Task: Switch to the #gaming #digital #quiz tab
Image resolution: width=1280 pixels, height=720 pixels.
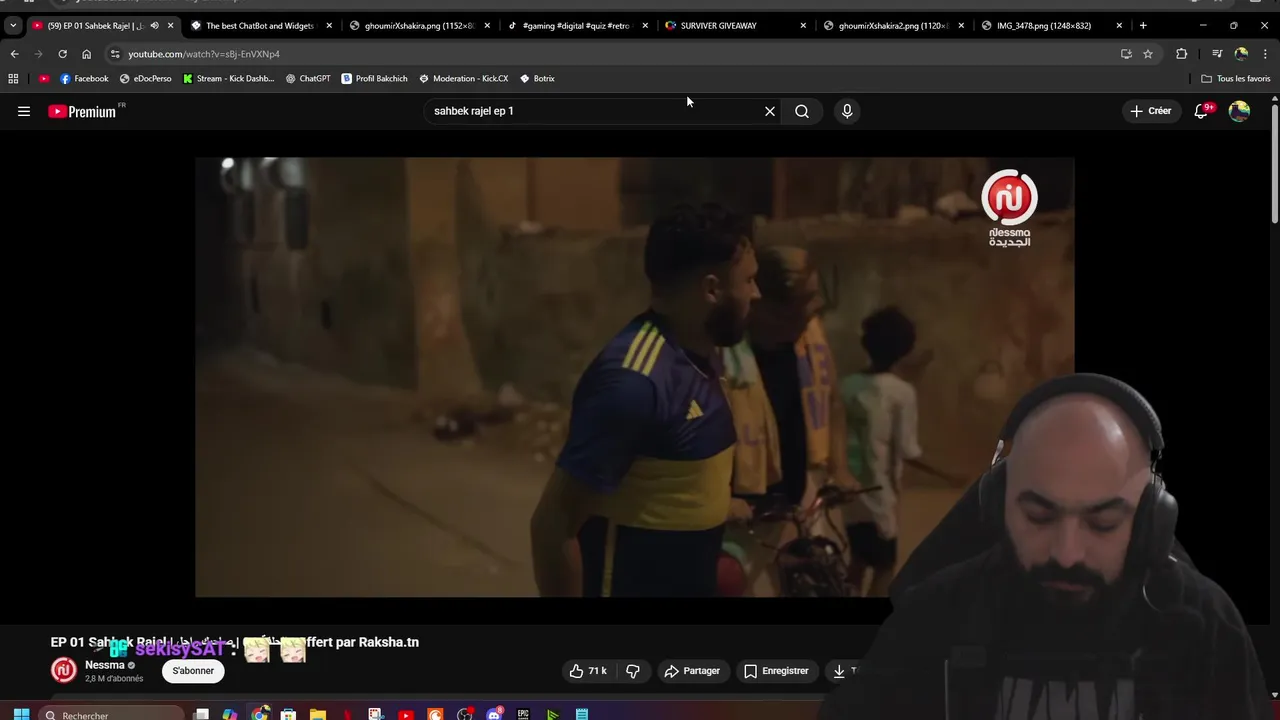Action: pos(576,25)
